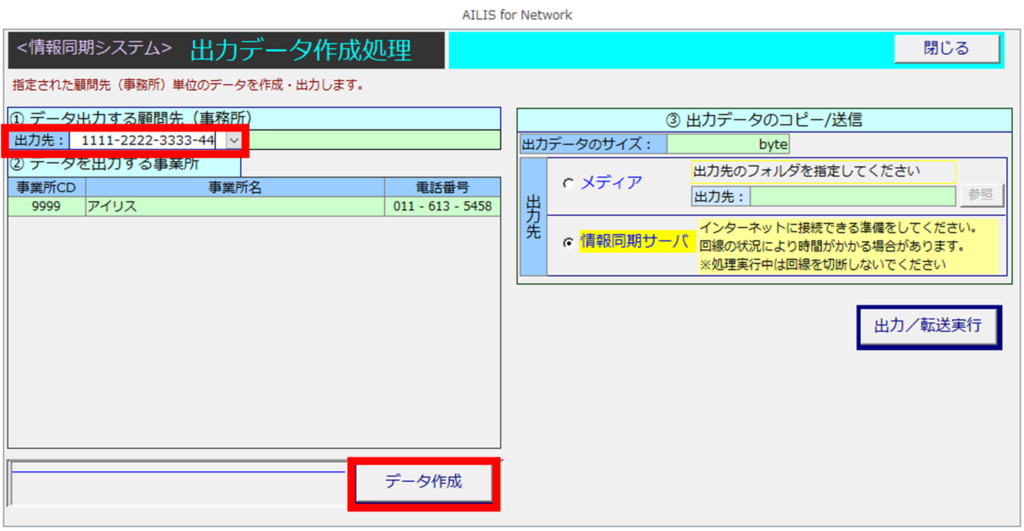Viewport: 1024px width, 531px height.
Task: Select office code cell 9999
Action: (47, 206)
